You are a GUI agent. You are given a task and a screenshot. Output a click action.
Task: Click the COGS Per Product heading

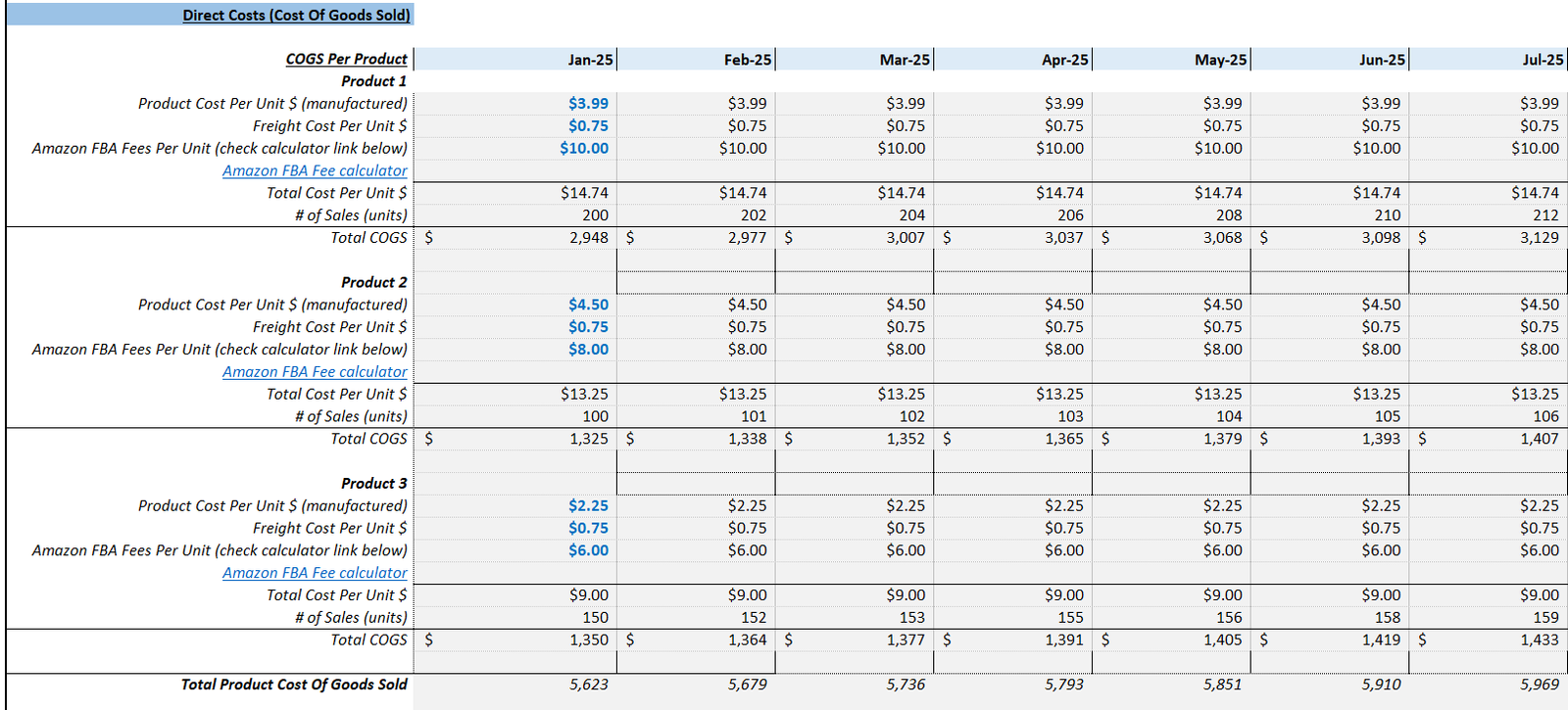[346, 60]
